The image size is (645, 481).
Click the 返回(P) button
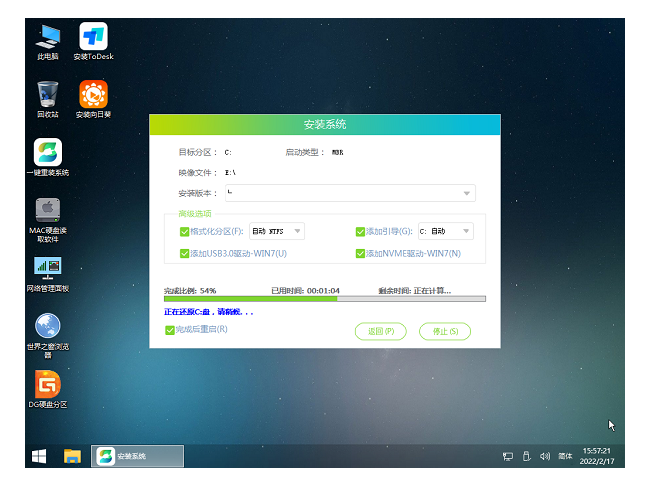[x=381, y=331]
